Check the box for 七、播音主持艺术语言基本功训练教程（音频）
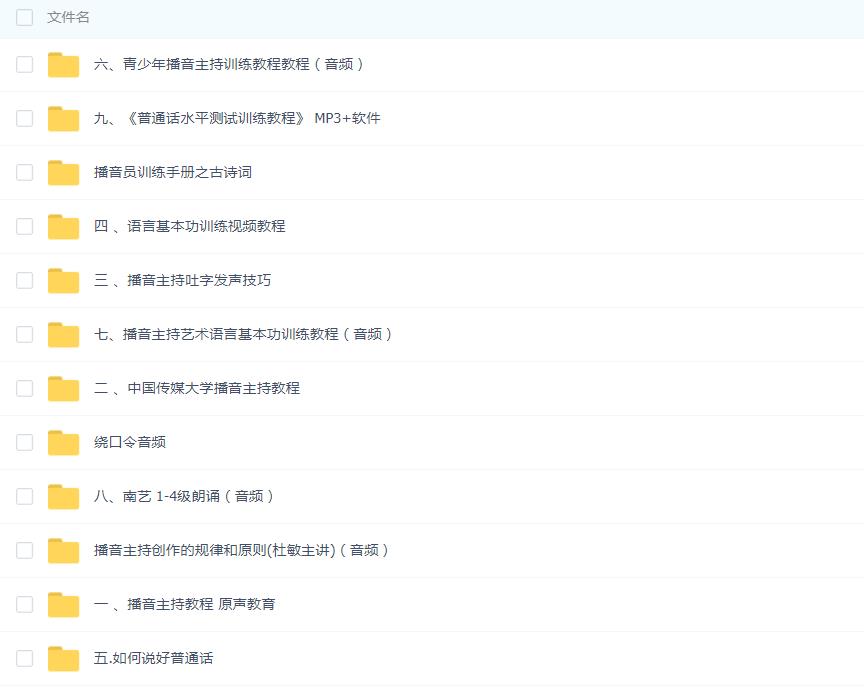 coord(24,335)
